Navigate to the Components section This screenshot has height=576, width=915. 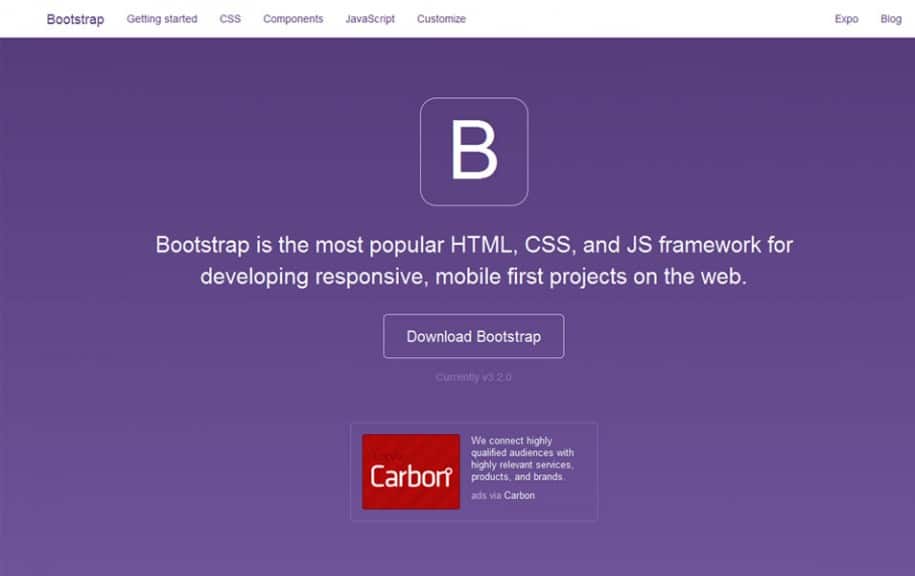293,19
